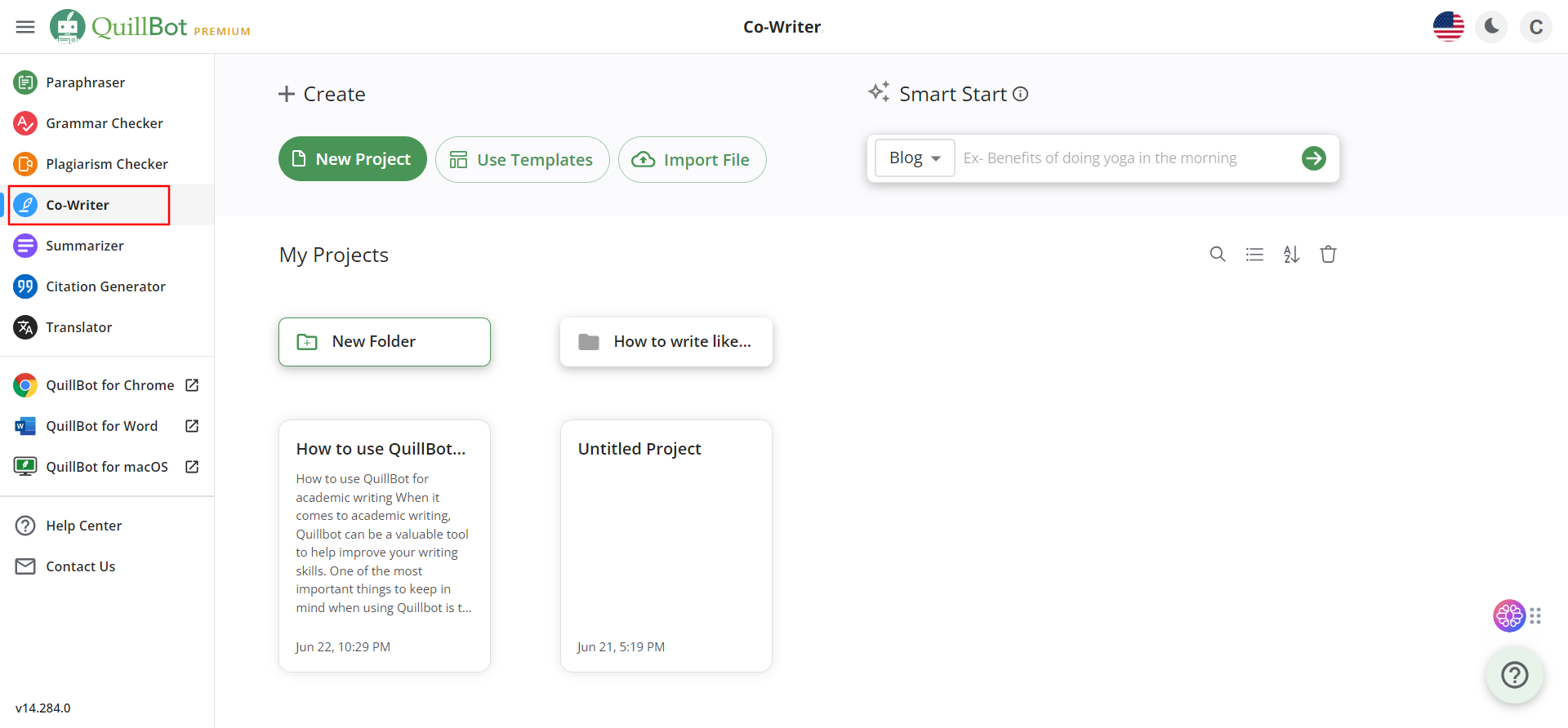Open QuillBot for Word link
The height and width of the screenshot is (728, 1568).
[x=107, y=426]
